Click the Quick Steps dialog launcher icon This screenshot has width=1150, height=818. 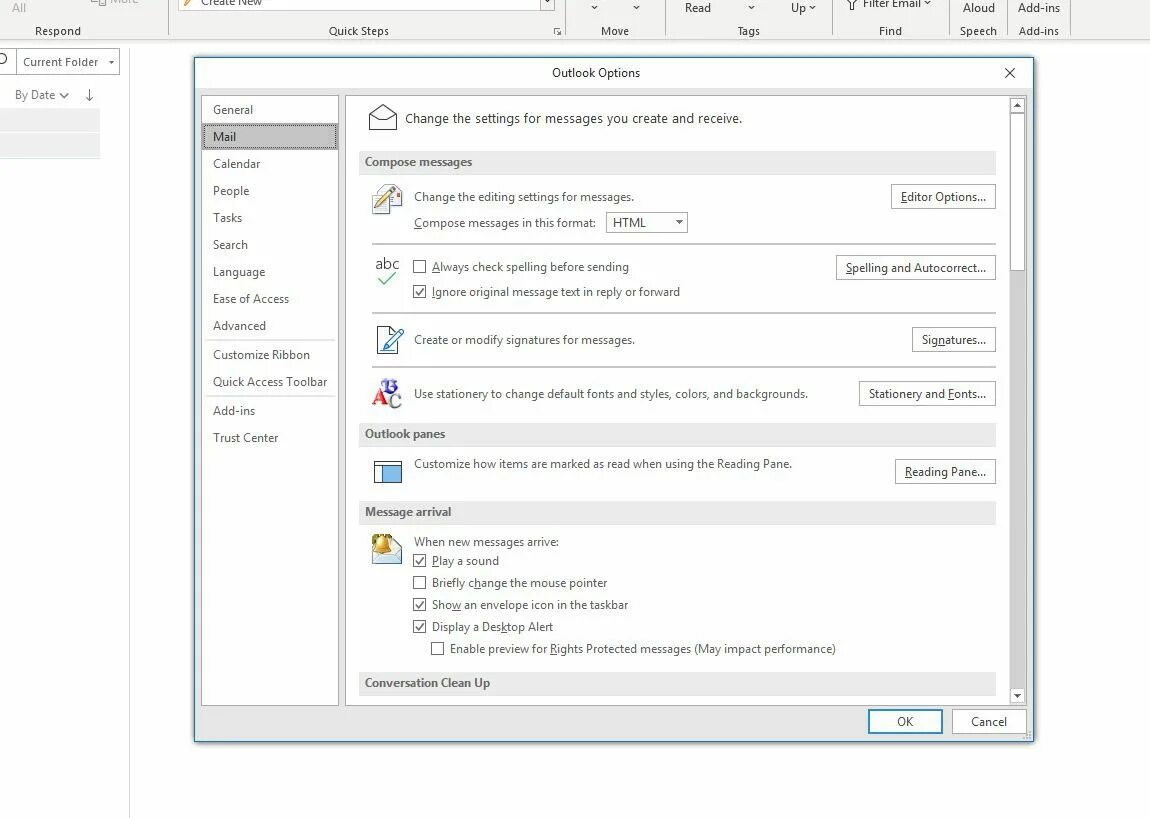pos(557,32)
